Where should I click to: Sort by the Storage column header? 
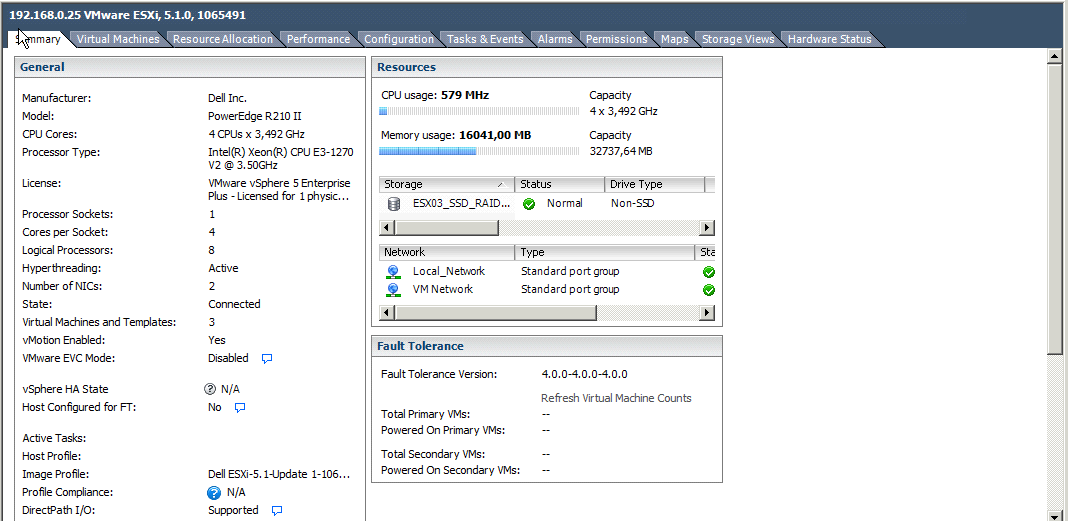click(x=446, y=185)
